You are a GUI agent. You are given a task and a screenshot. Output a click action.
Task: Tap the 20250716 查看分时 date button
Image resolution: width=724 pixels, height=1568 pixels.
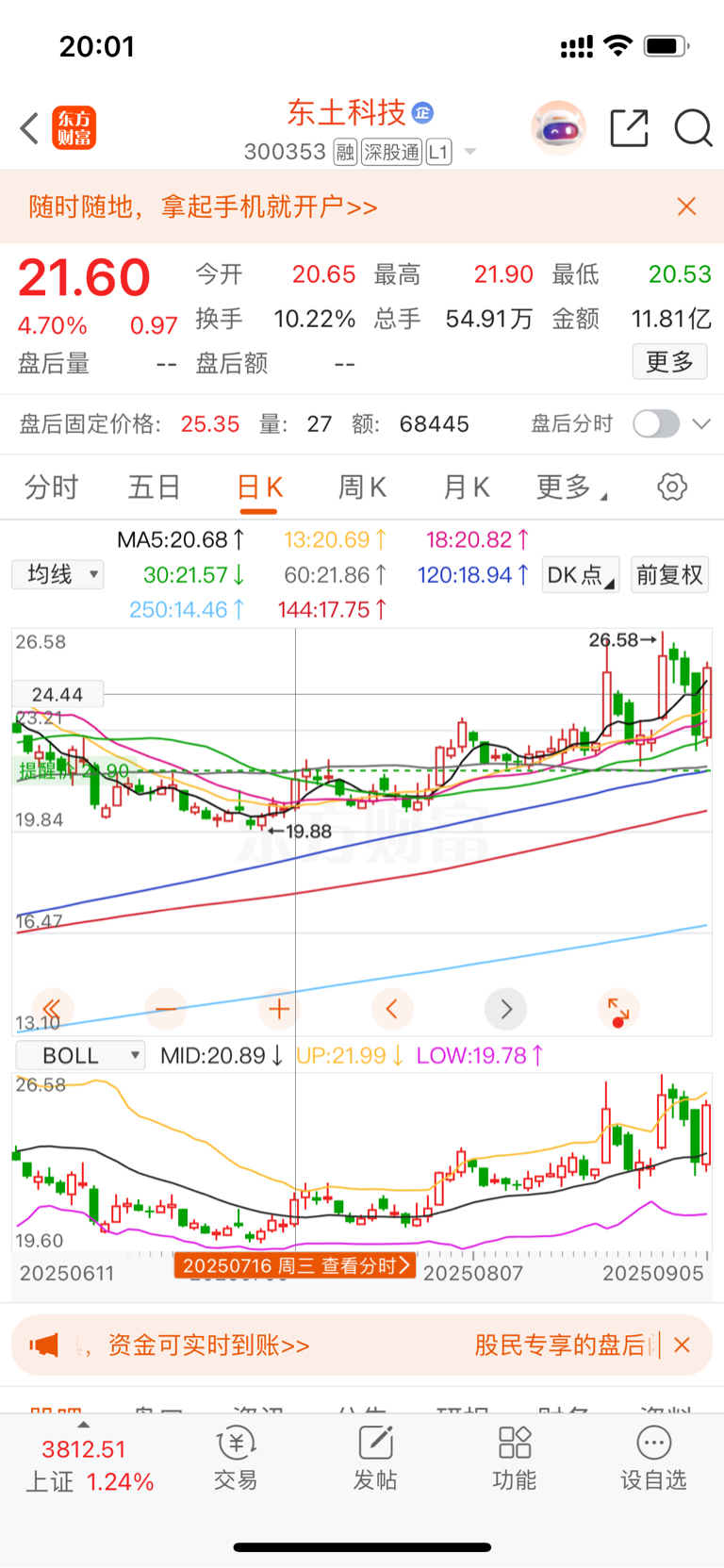[294, 1265]
